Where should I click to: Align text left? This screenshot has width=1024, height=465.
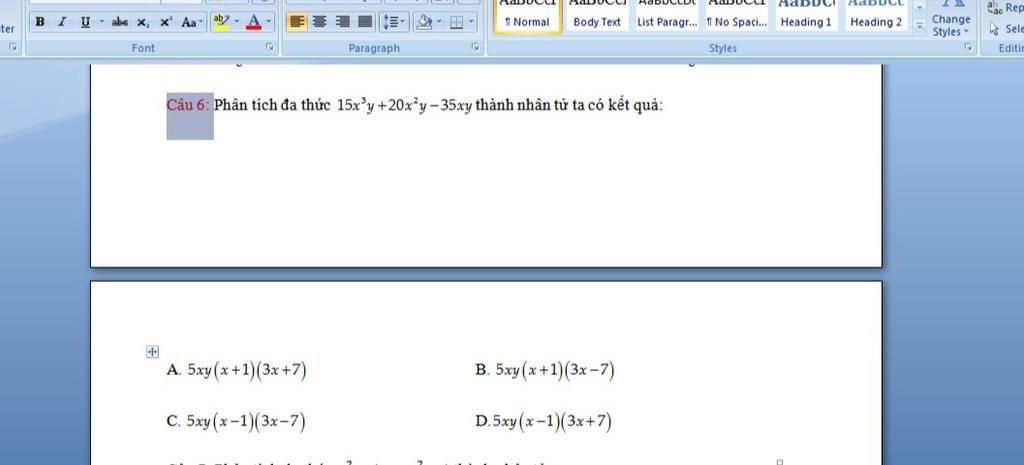tap(297, 22)
